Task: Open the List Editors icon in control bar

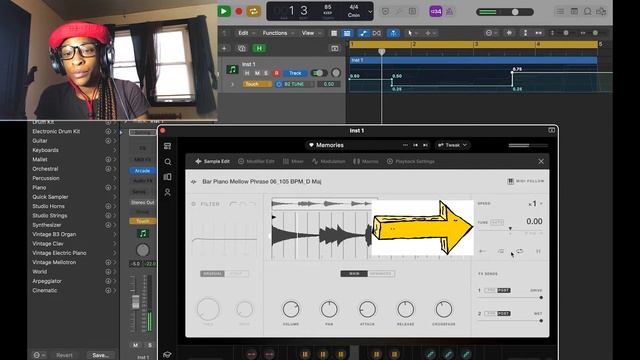Action: click(x=560, y=11)
